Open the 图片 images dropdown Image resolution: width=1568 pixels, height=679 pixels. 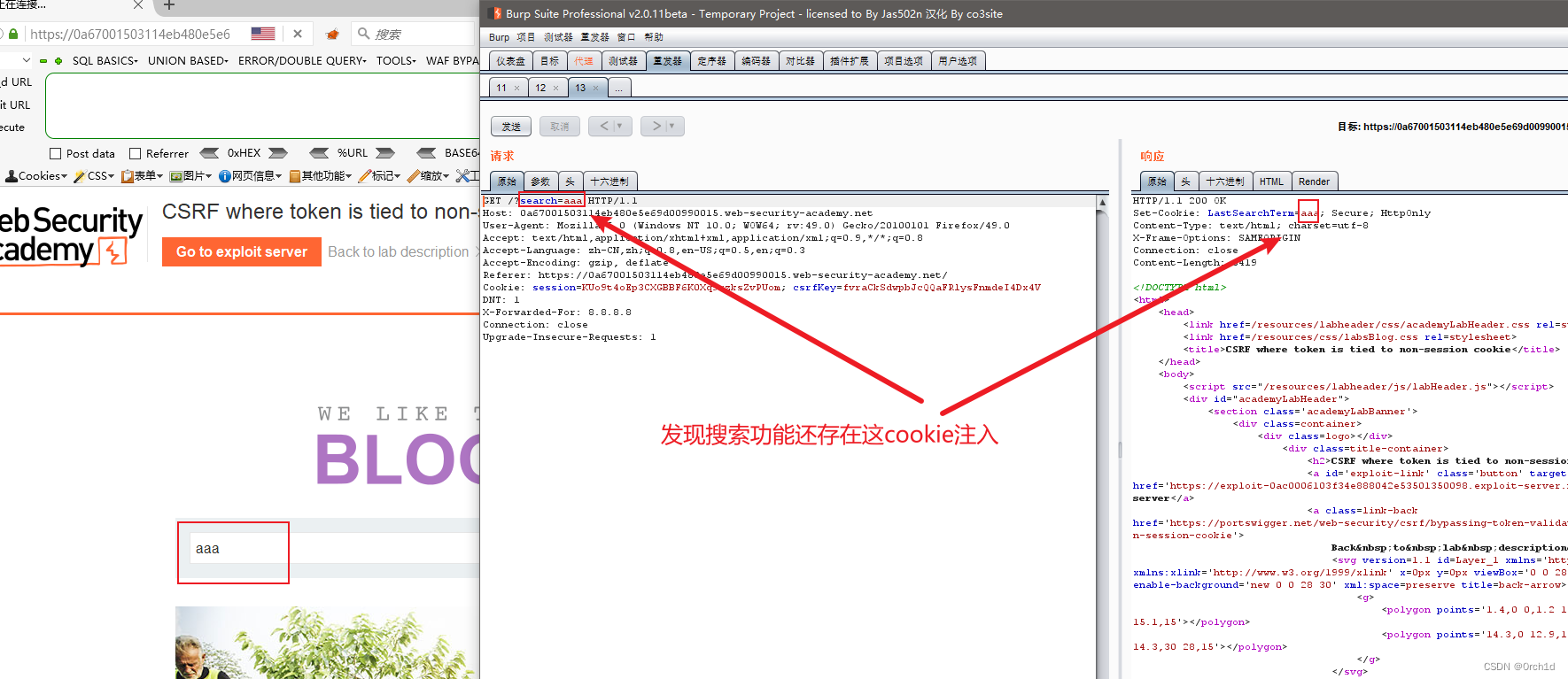191,176
